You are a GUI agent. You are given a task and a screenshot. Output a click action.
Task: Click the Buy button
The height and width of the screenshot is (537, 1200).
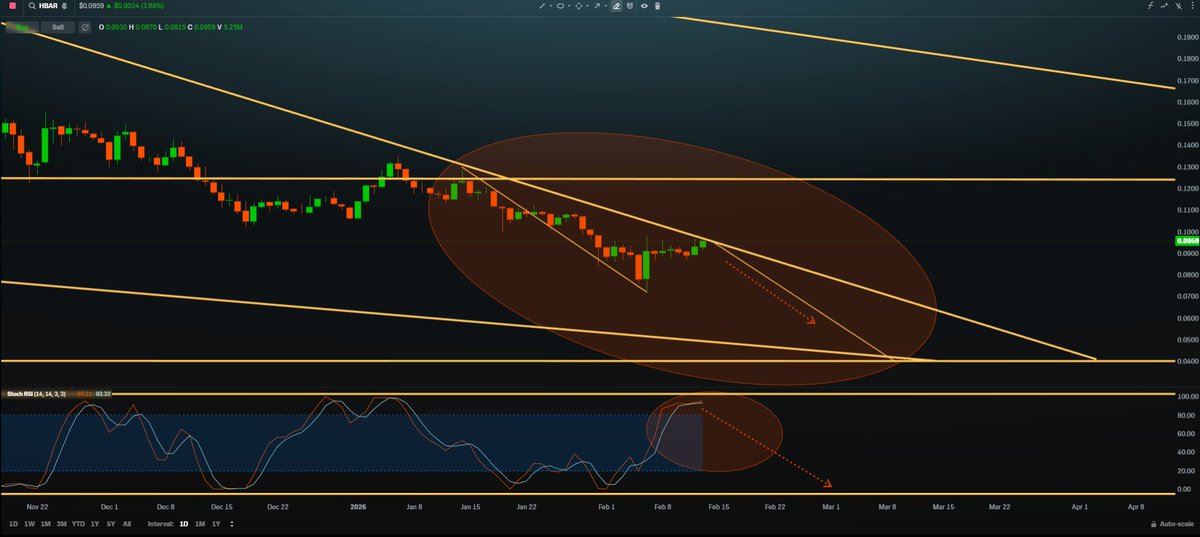click(x=20, y=26)
